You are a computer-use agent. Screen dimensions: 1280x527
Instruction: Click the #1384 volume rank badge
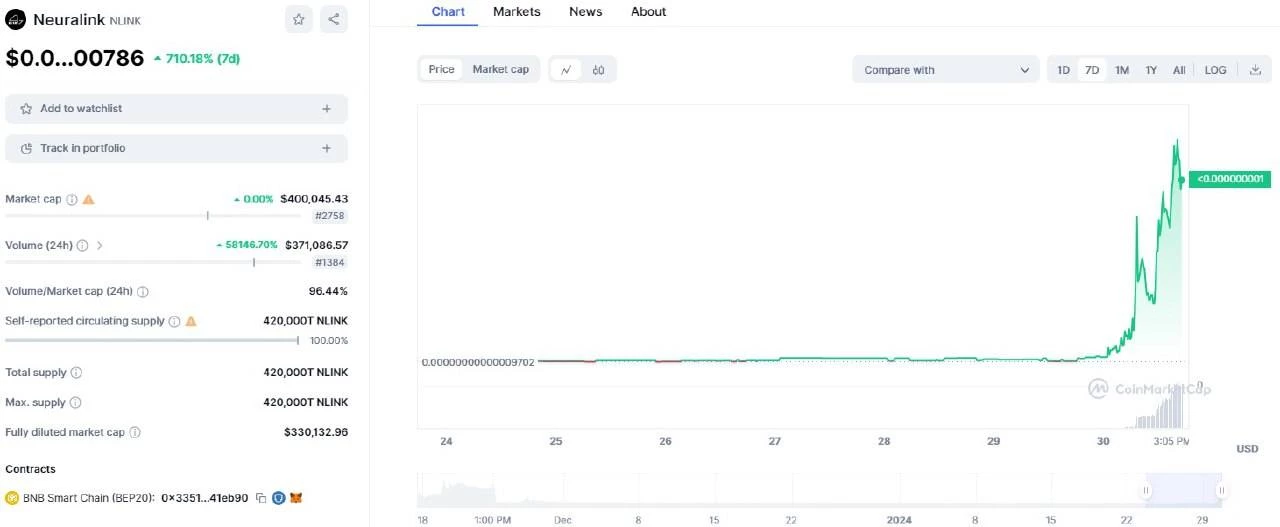330,262
